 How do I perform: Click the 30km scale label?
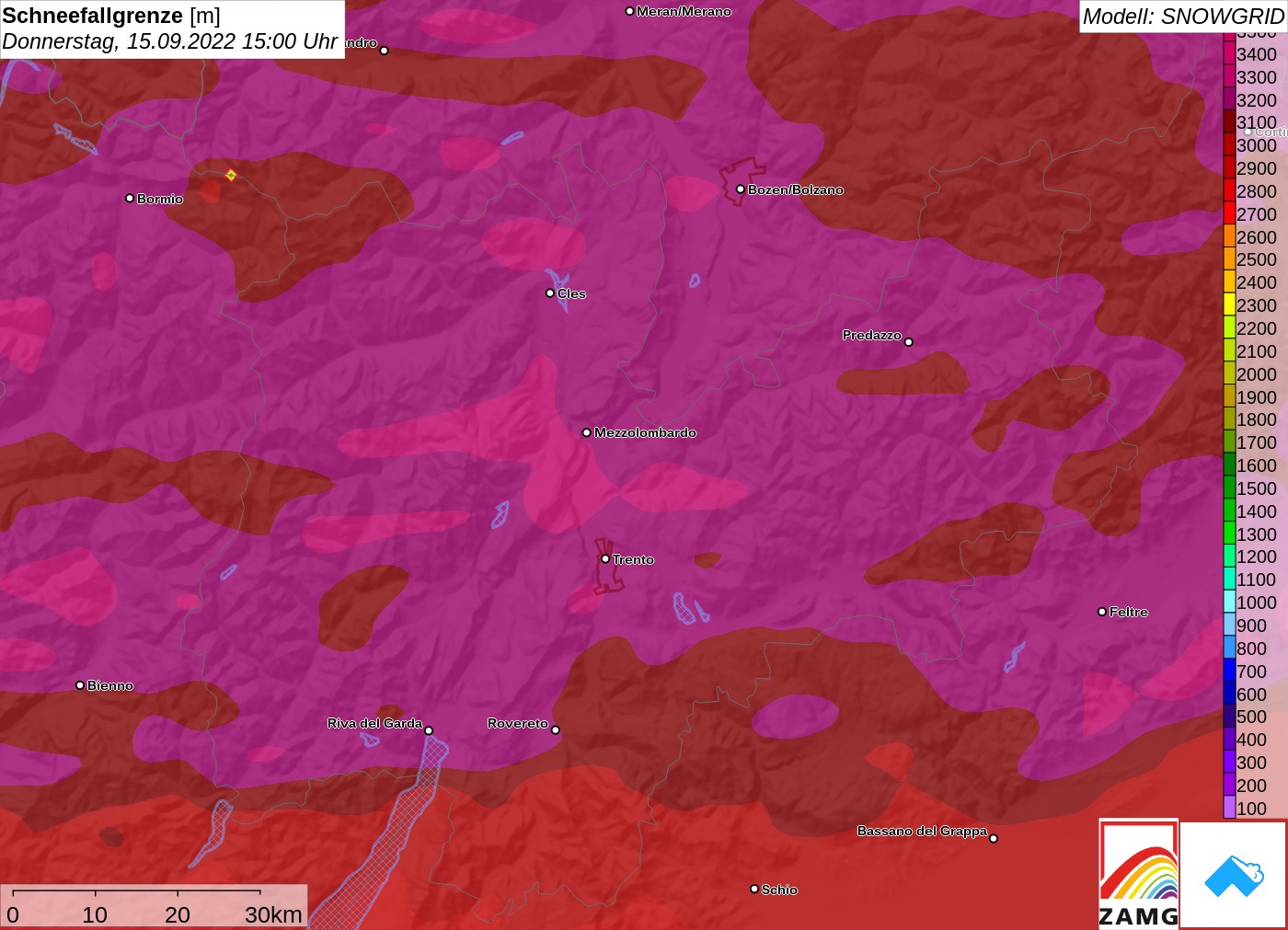coord(273,914)
